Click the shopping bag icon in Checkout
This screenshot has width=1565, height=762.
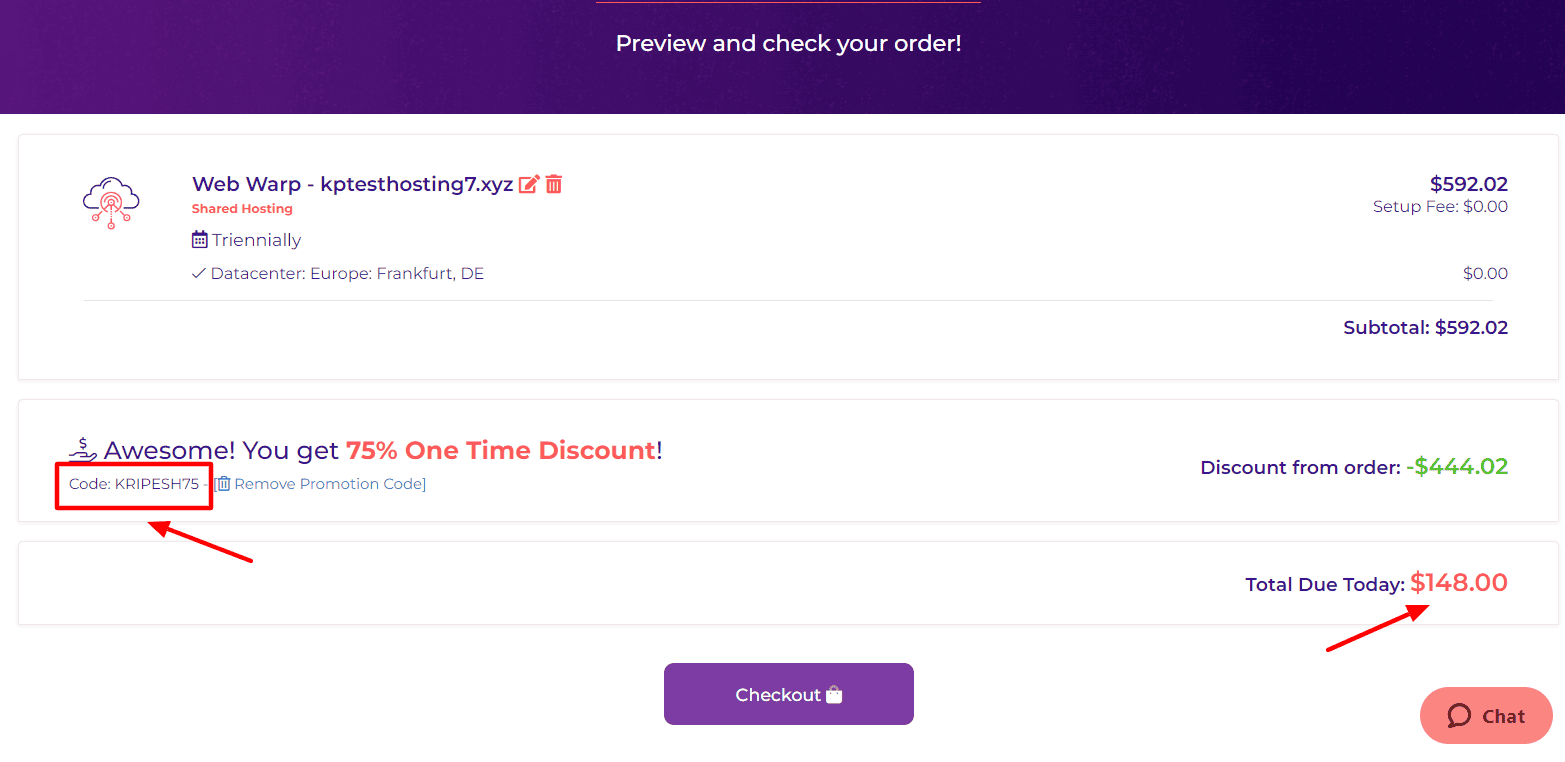pyautogui.click(x=834, y=695)
